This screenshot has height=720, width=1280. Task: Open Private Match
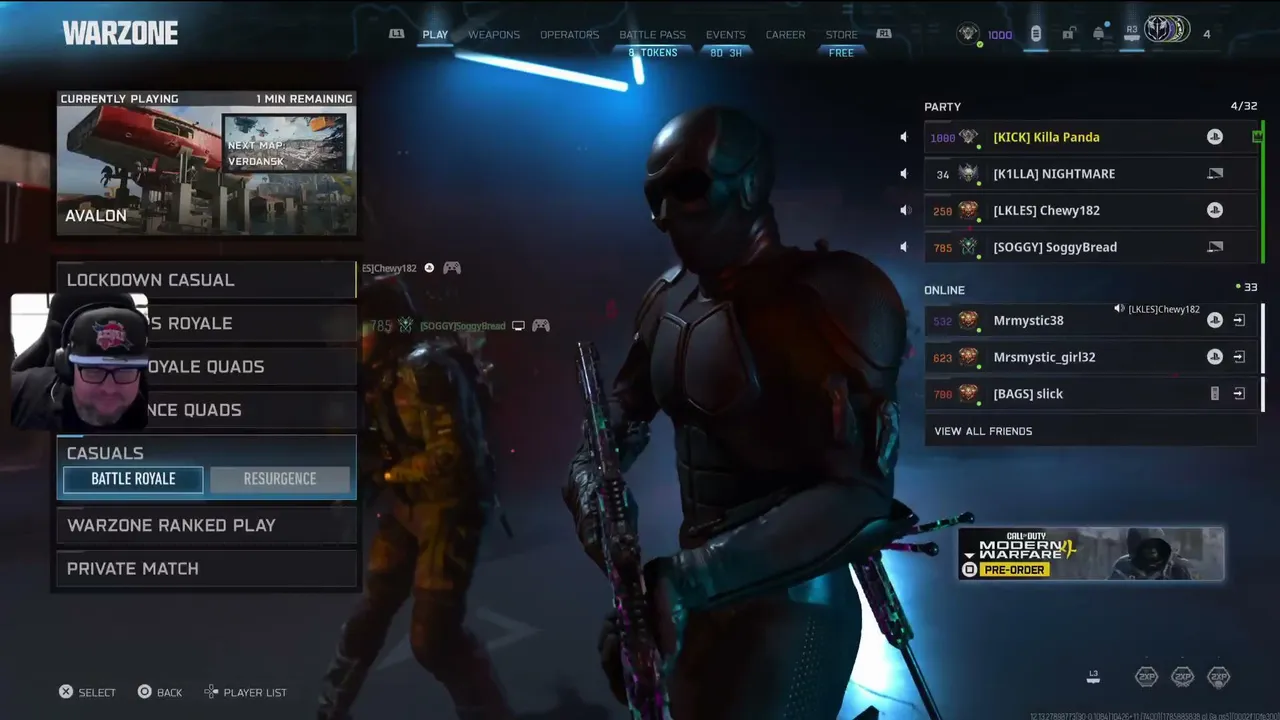pyautogui.click(x=207, y=569)
